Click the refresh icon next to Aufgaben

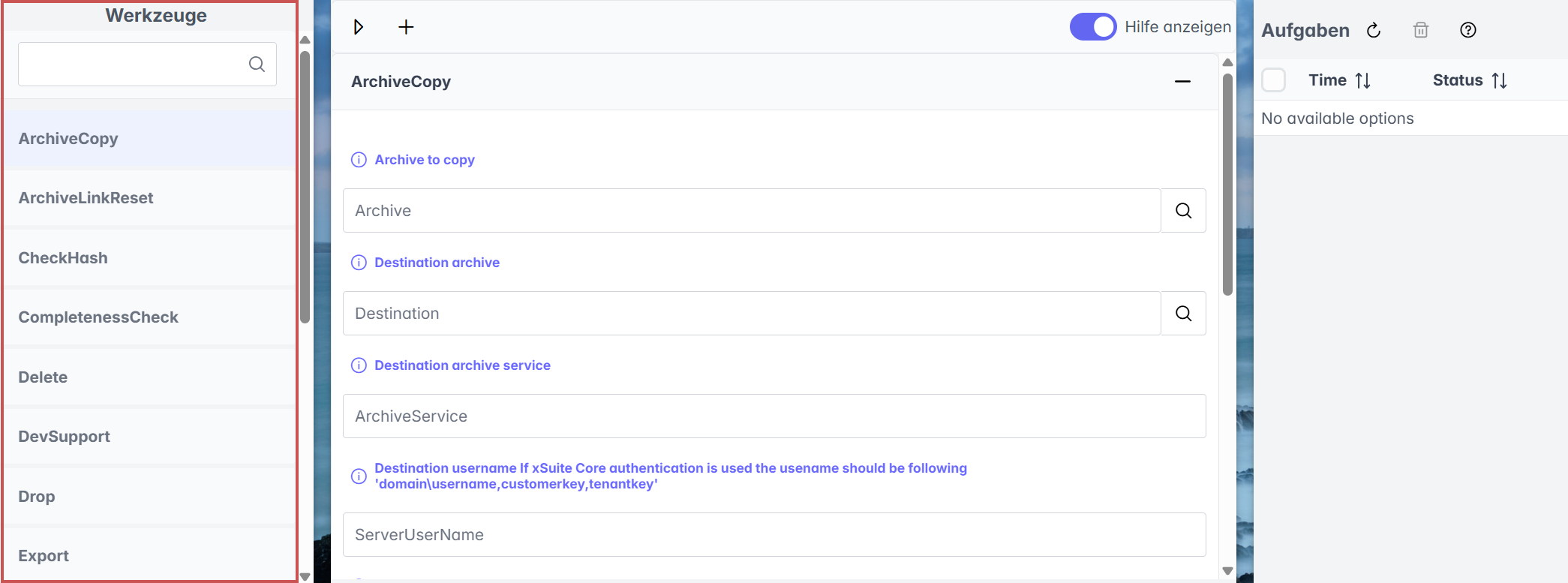coord(1374,30)
